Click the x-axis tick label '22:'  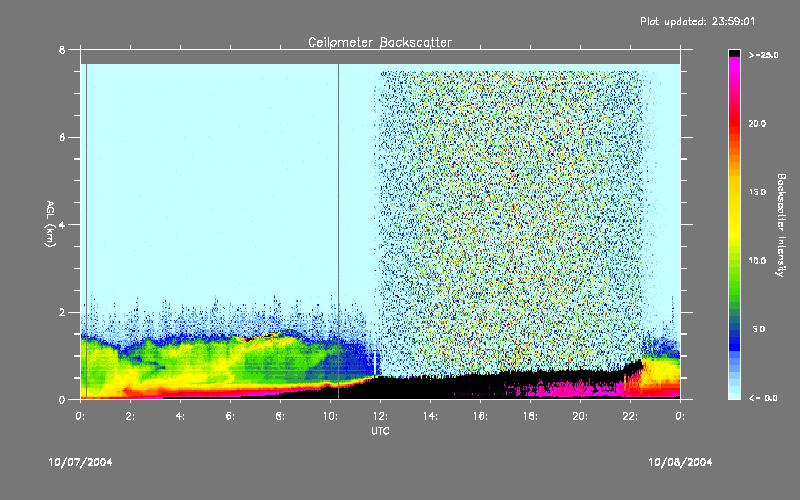(x=630, y=416)
